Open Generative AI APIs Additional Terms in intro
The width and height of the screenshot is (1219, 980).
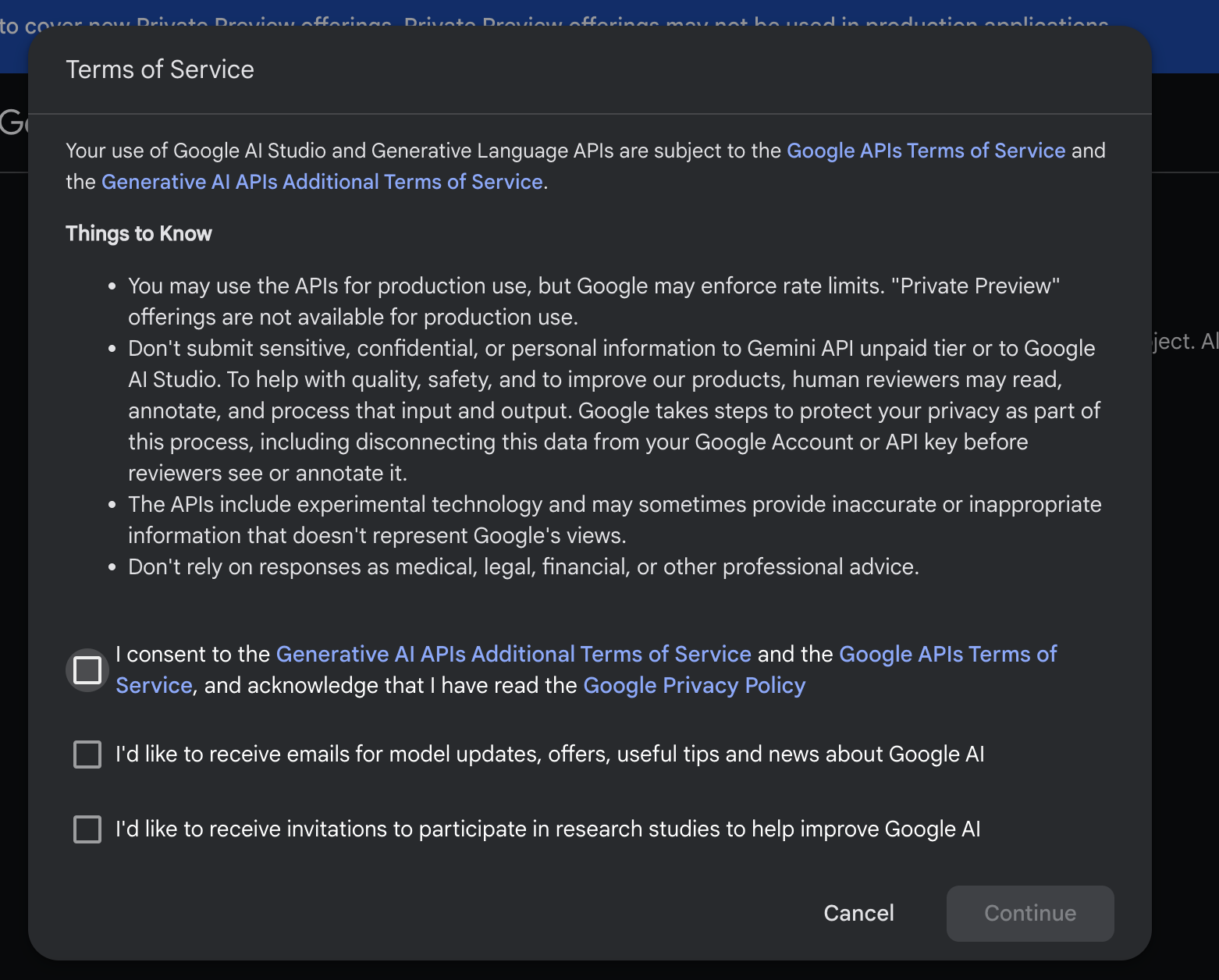point(322,182)
